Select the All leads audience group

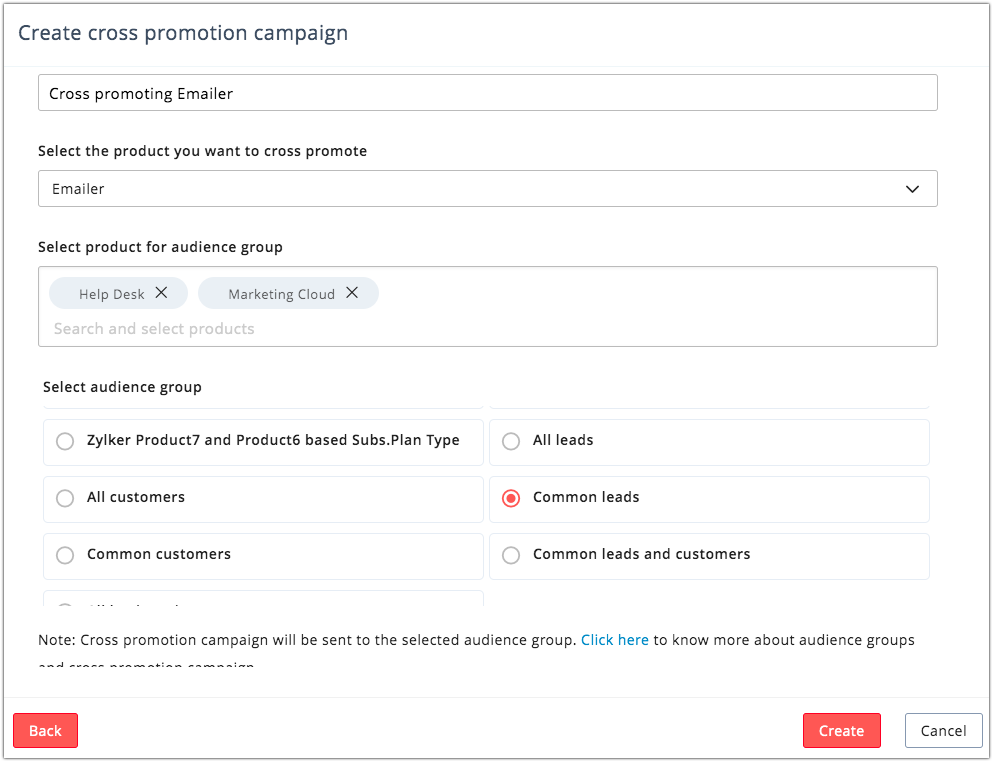click(511, 441)
